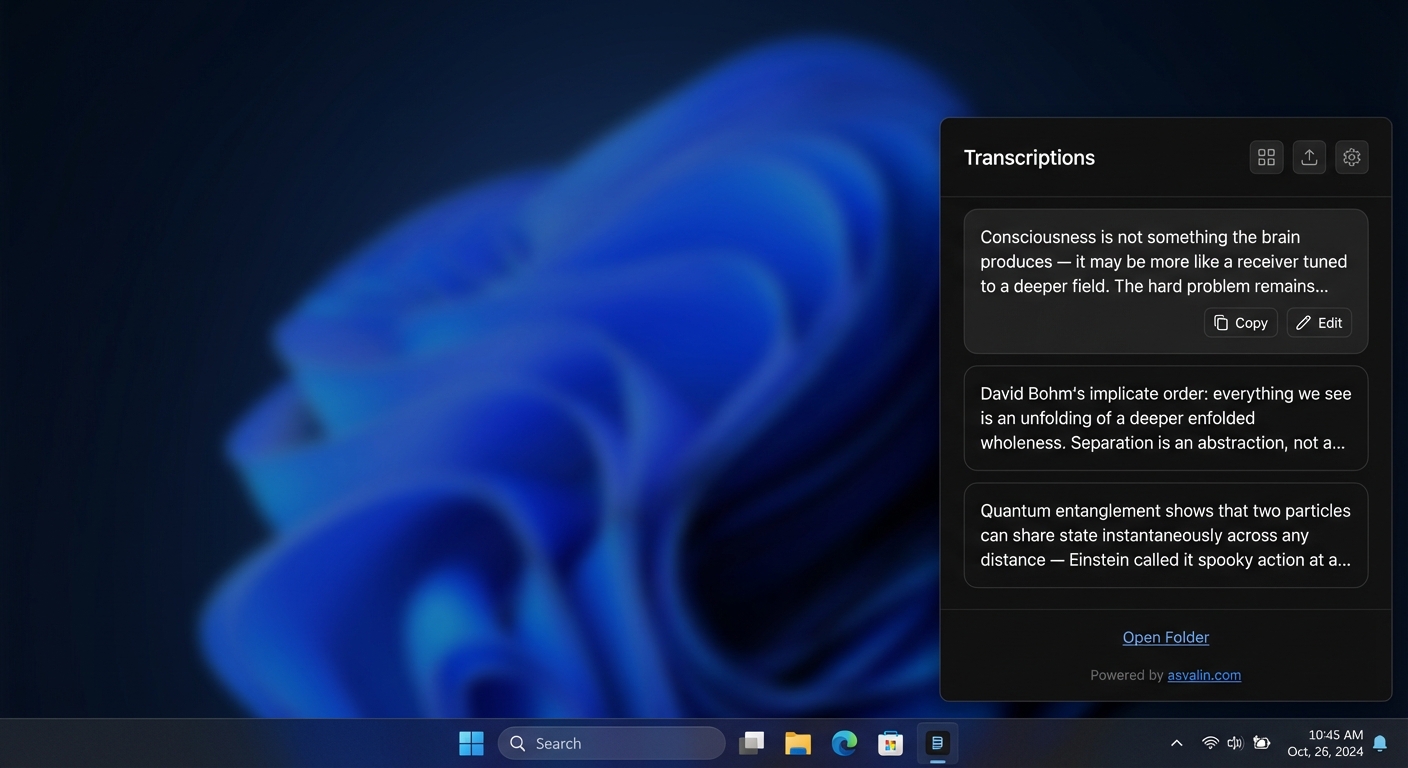
Task: Click the transcription app taskbar icon
Action: click(x=937, y=743)
